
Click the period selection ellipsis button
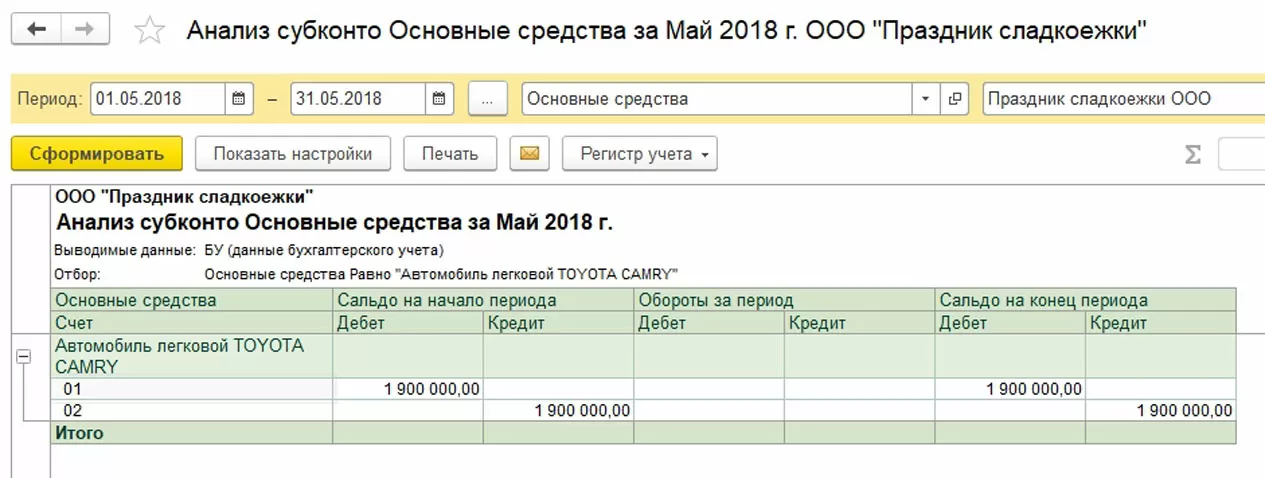click(x=488, y=99)
